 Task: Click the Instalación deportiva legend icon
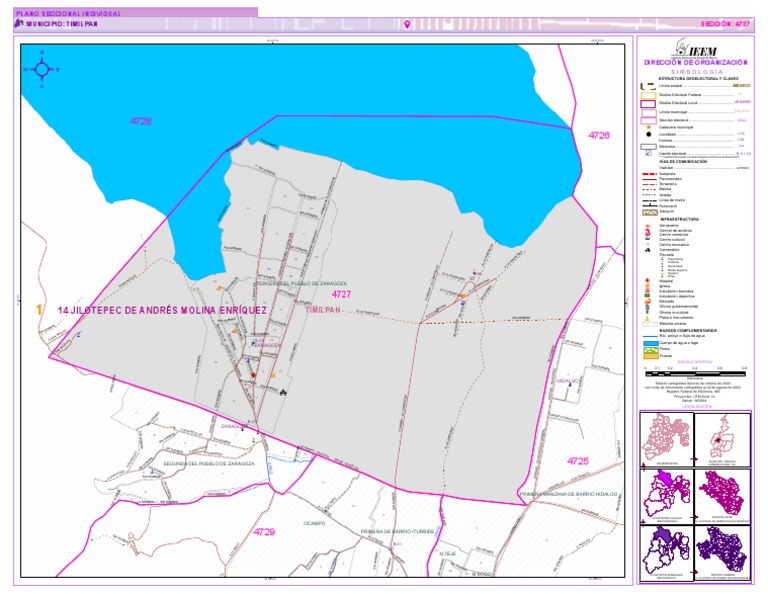click(648, 296)
